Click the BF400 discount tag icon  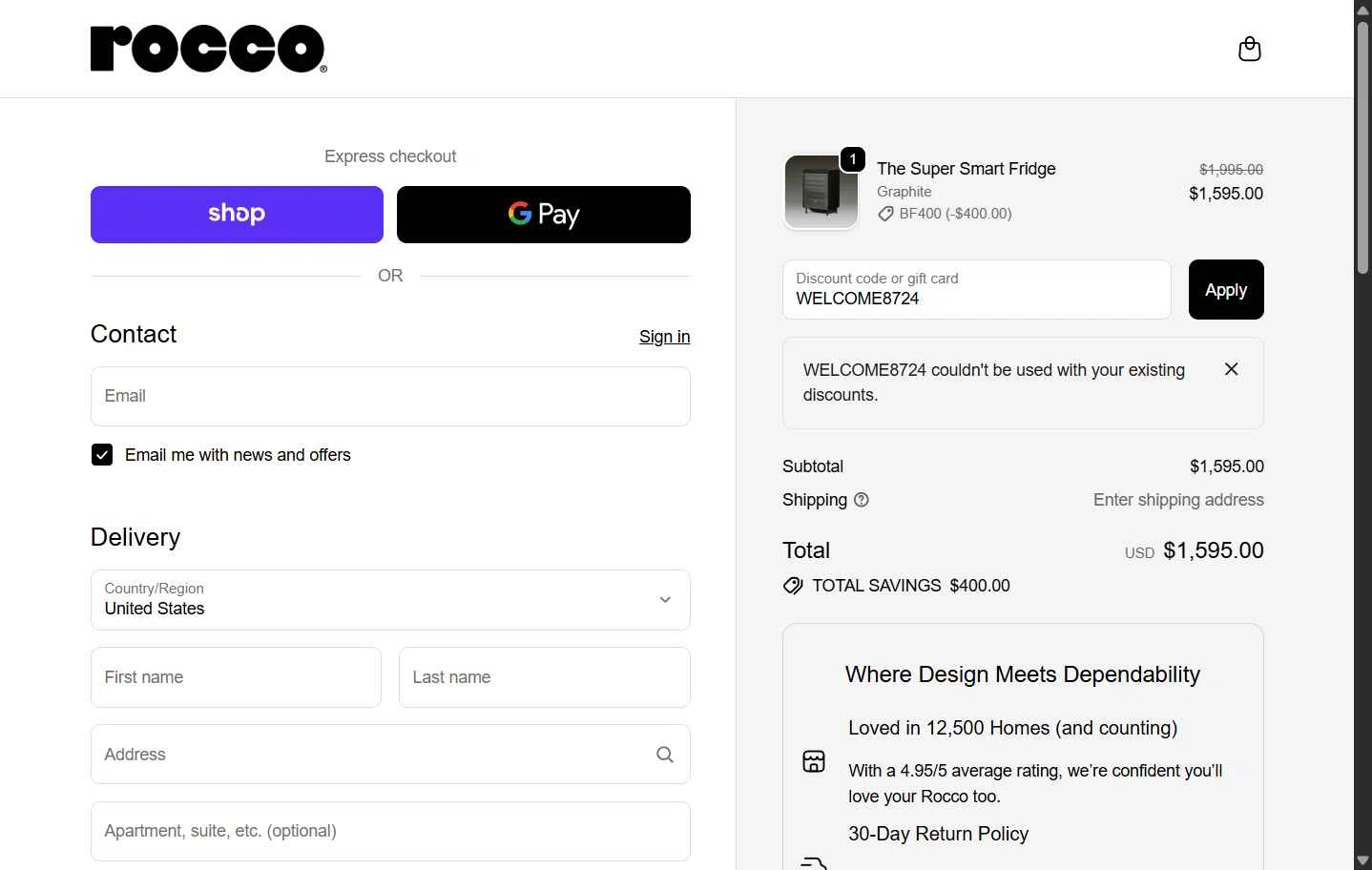(885, 214)
